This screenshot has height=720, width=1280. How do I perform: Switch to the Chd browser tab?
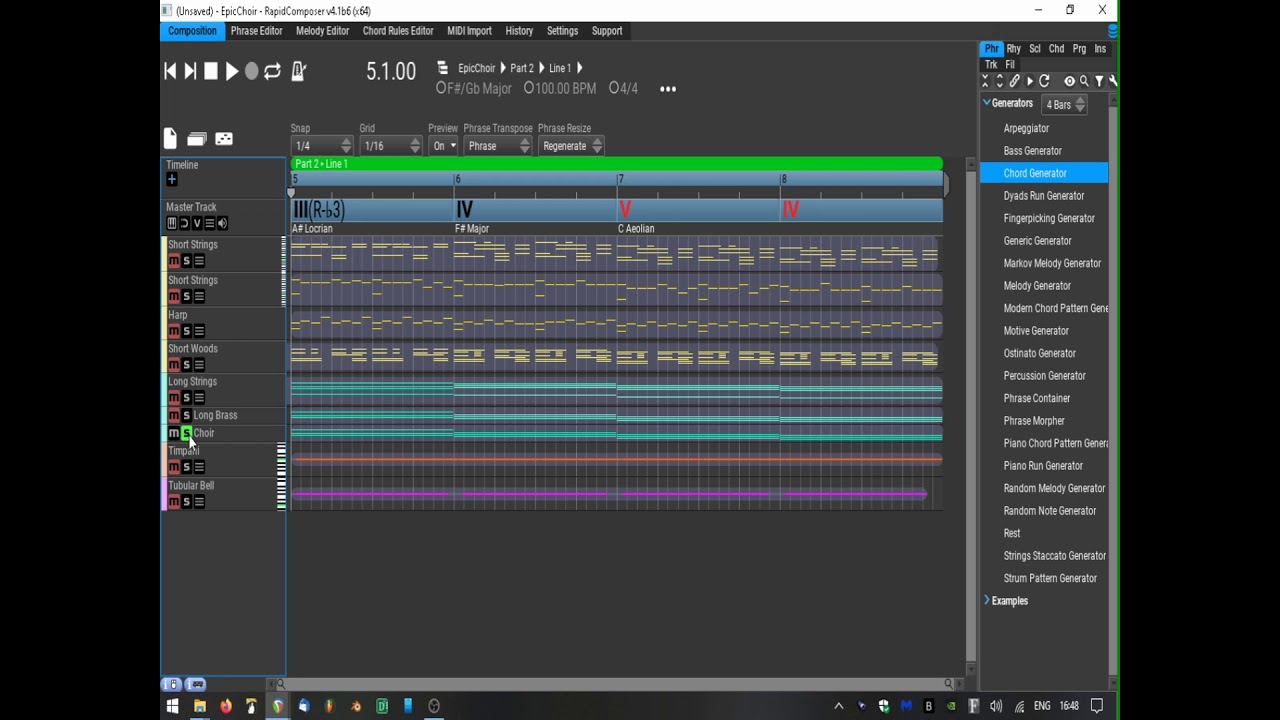[x=1056, y=49]
